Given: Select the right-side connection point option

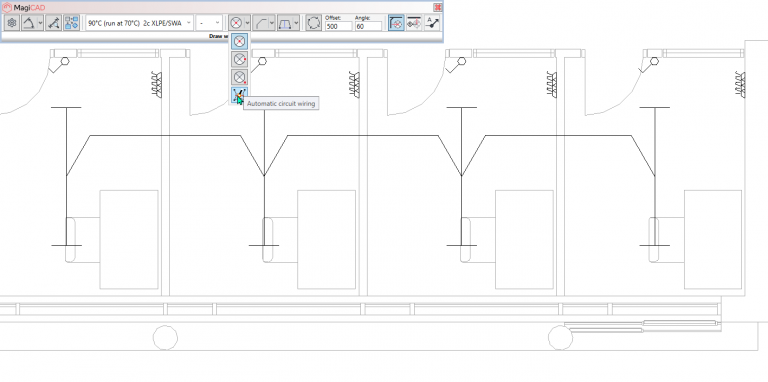Looking at the screenshot, I should (x=240, y=60).
